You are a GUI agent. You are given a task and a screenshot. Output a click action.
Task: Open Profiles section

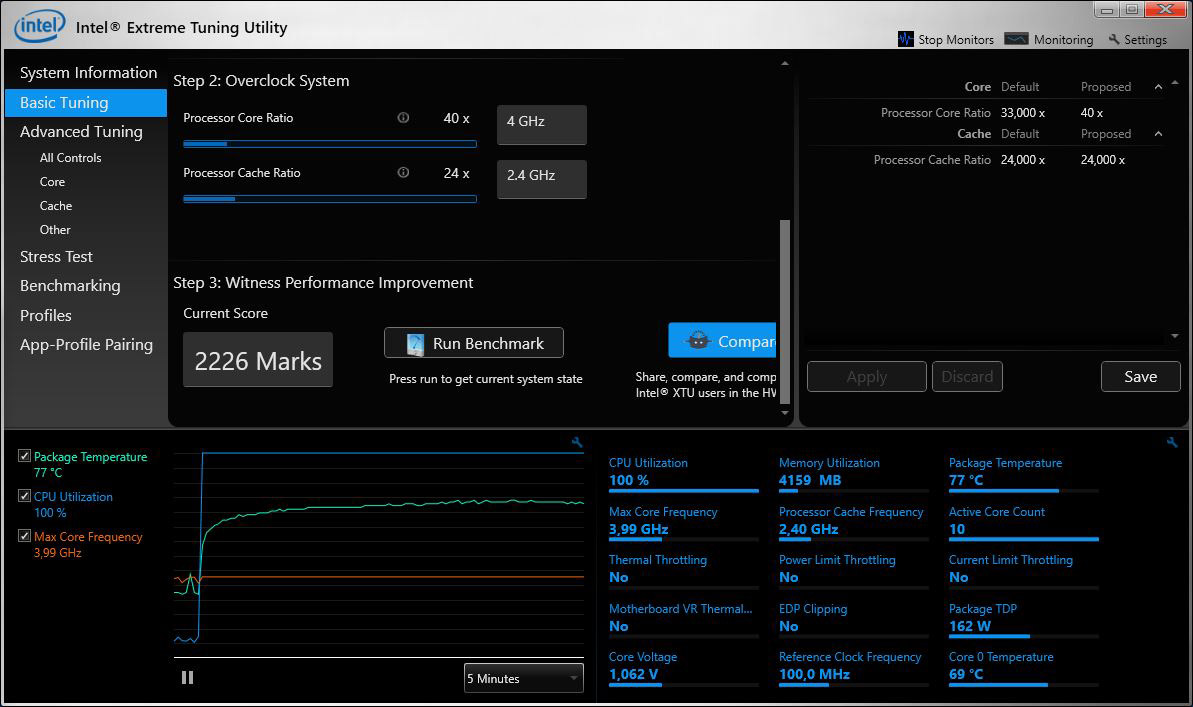click(x=46, y=316)
